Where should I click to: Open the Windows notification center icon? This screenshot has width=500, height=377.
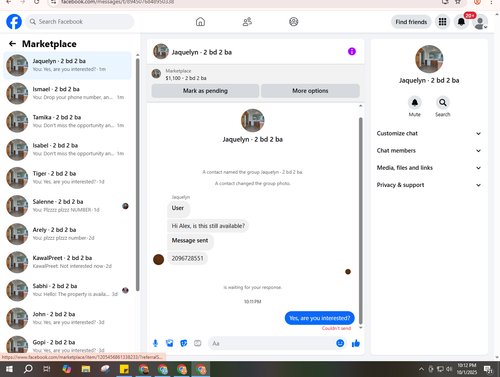(x=489, y=369)
